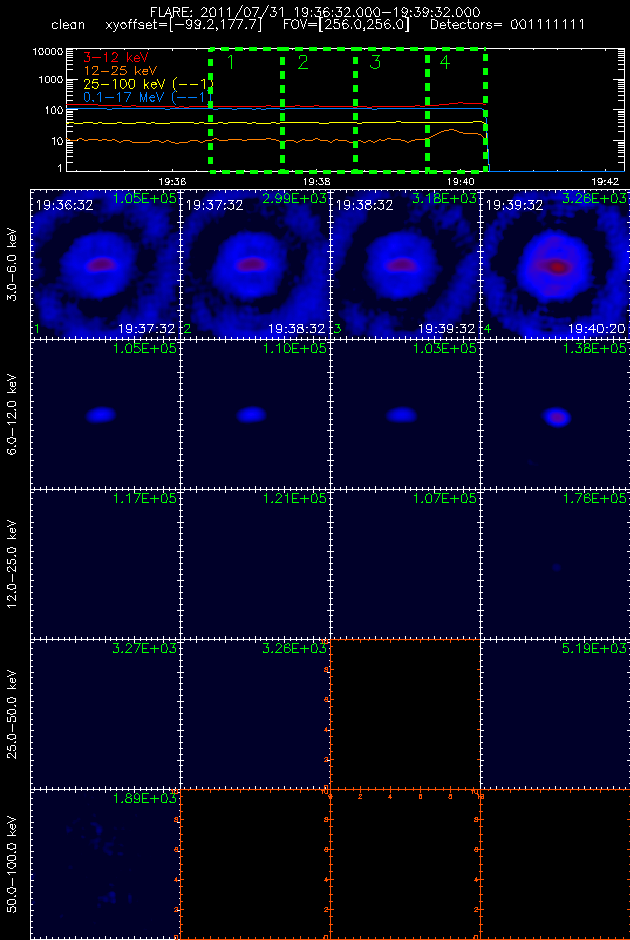Open the 3.0-6.0 keV image ending 19:40:20

click(554, 264)
